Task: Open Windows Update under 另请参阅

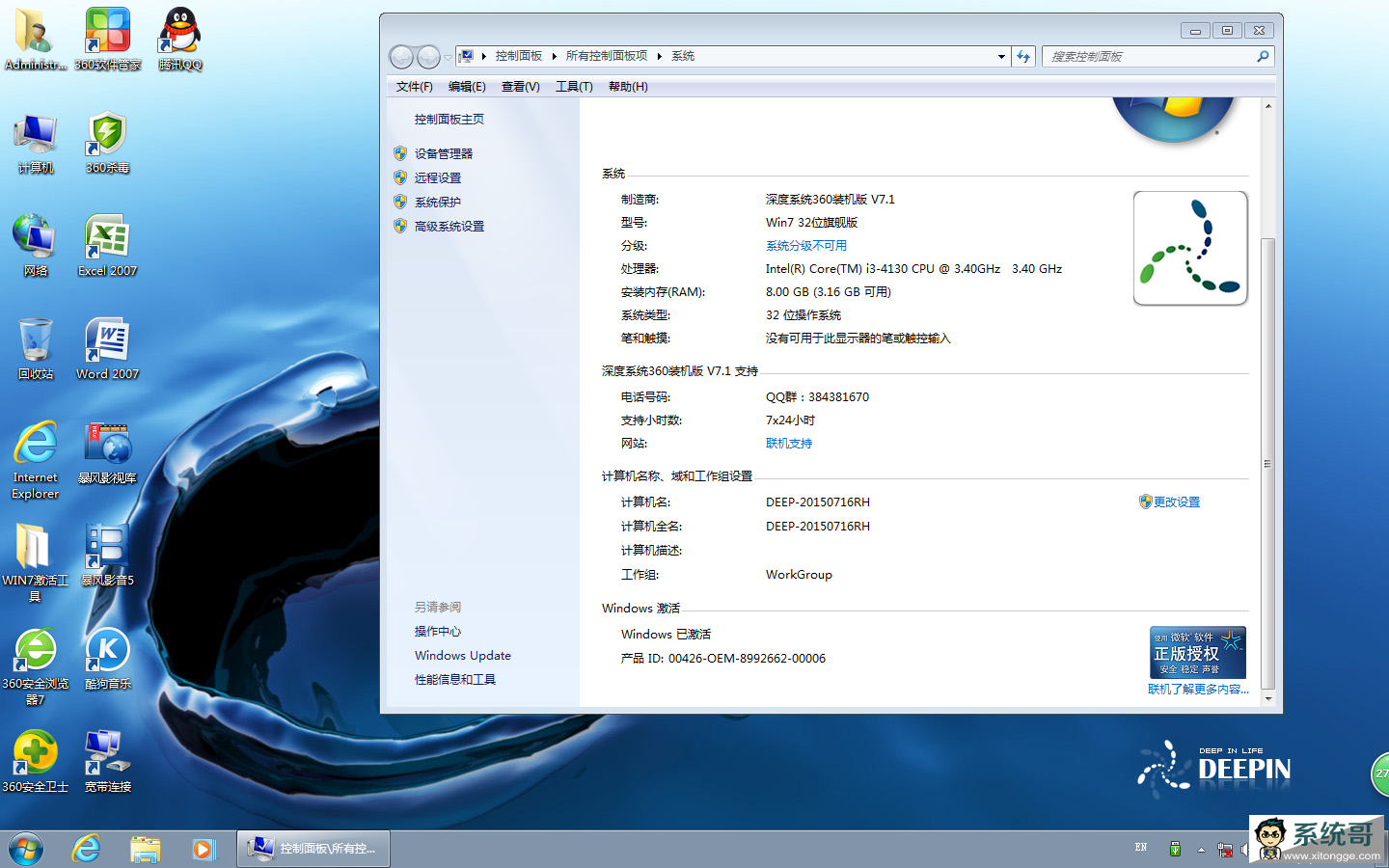Action: [x=463, y=656]
